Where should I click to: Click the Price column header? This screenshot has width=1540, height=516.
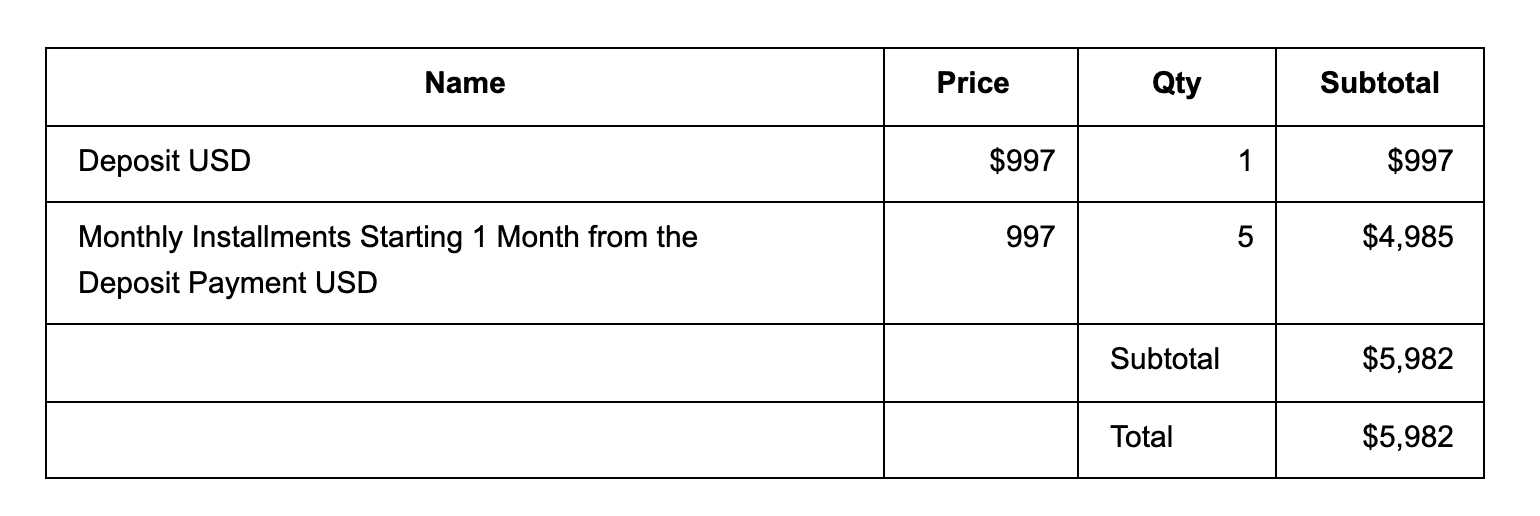coord(972,83)
